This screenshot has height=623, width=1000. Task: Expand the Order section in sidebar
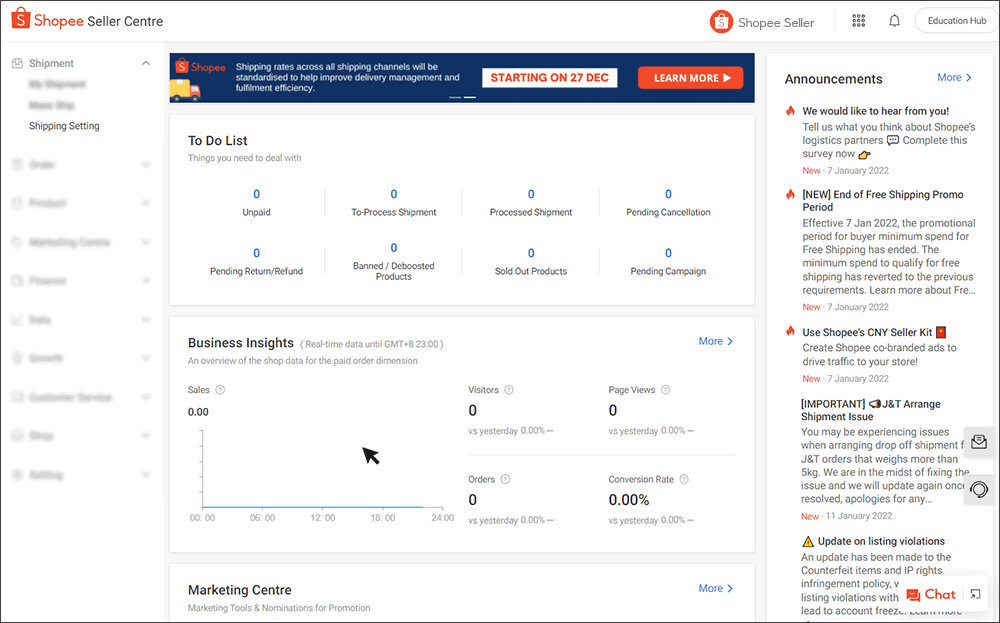click(146, 164)
